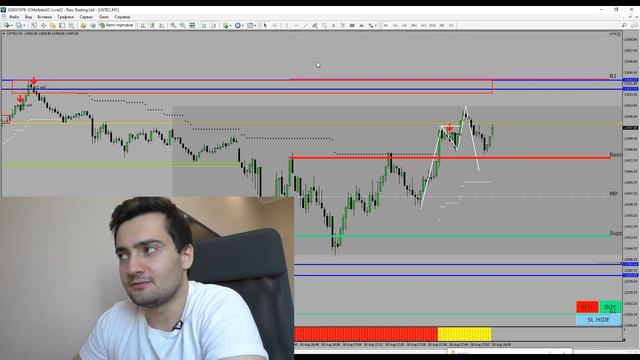The height and width of the screenshot is (360, 640).
Task: Open the Вид menu
Action: tap(28, 17)
